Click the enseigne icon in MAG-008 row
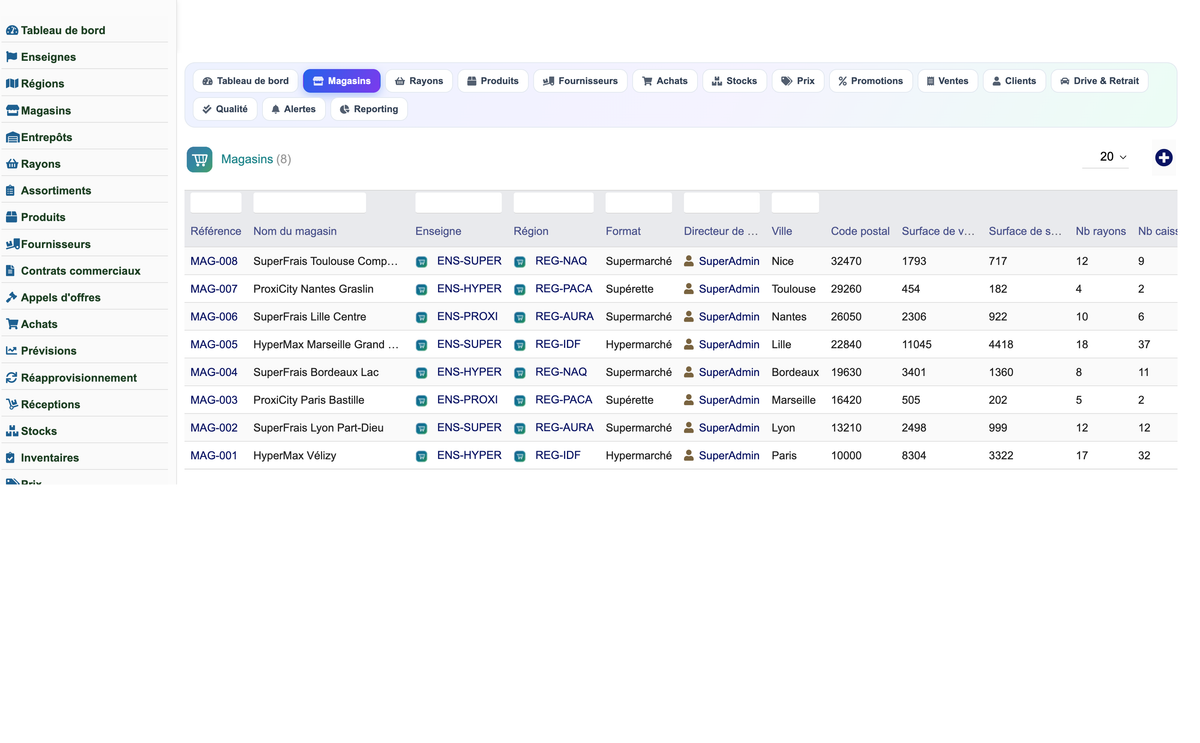Viewport: 1200px width, 743px height. pyautogui.click(x=422, y=262)
